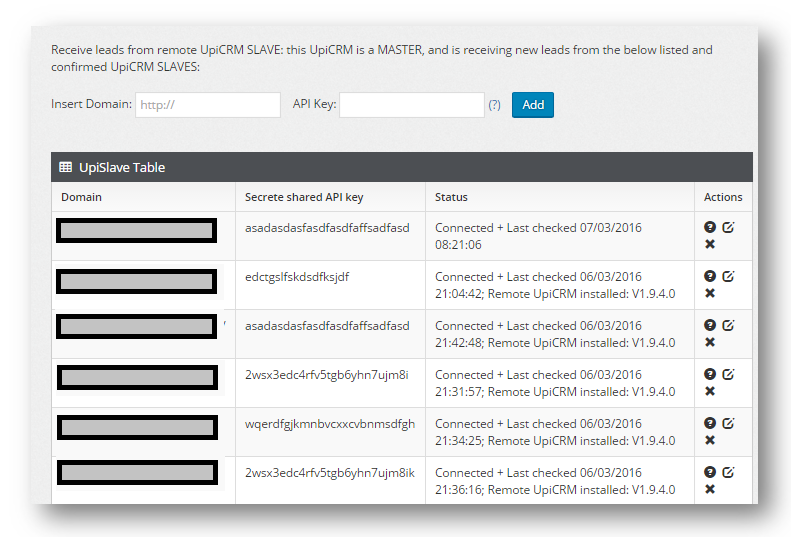Open help for the row checked at 21:36:16
Screen dimensions: 791x537
(710, 472)
